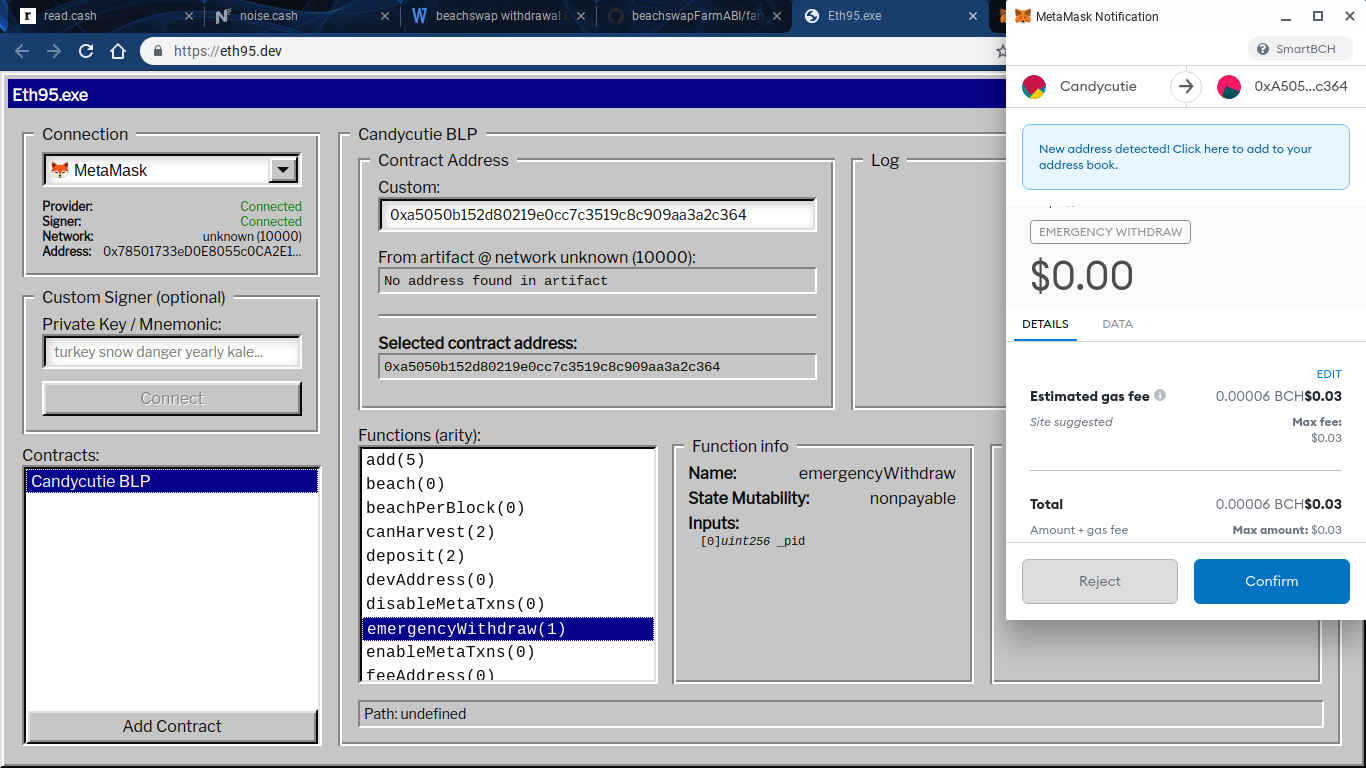Switch to the DATA tab in MetaMask
Image resolution: width=1366 pixels, height=768 pixels.
click(1117, 324)
